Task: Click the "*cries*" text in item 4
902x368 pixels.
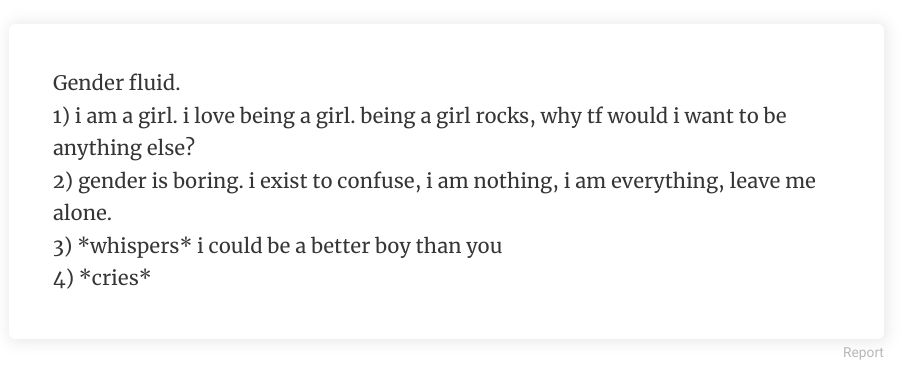Action: [x=114, y=278]
